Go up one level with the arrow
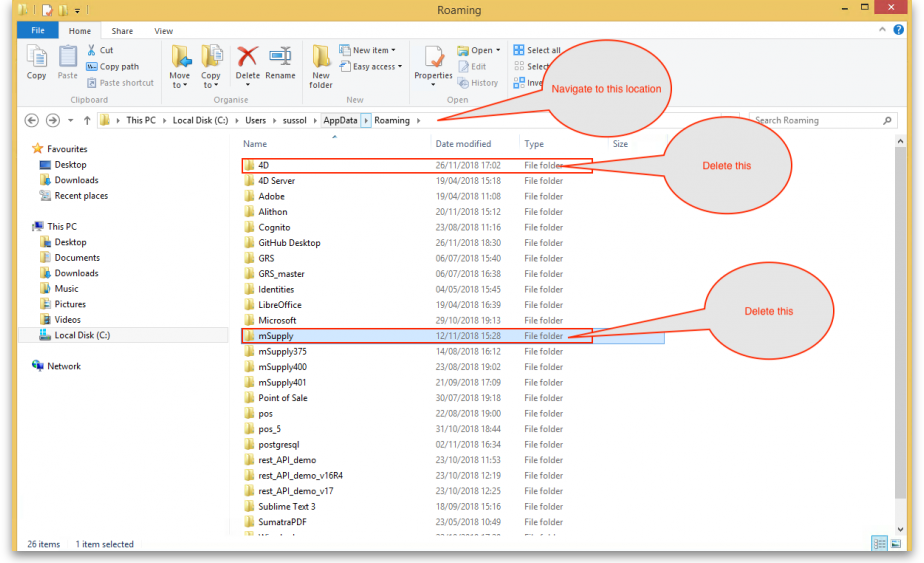The width and height of the screenshot is (924, 563). 87,120
